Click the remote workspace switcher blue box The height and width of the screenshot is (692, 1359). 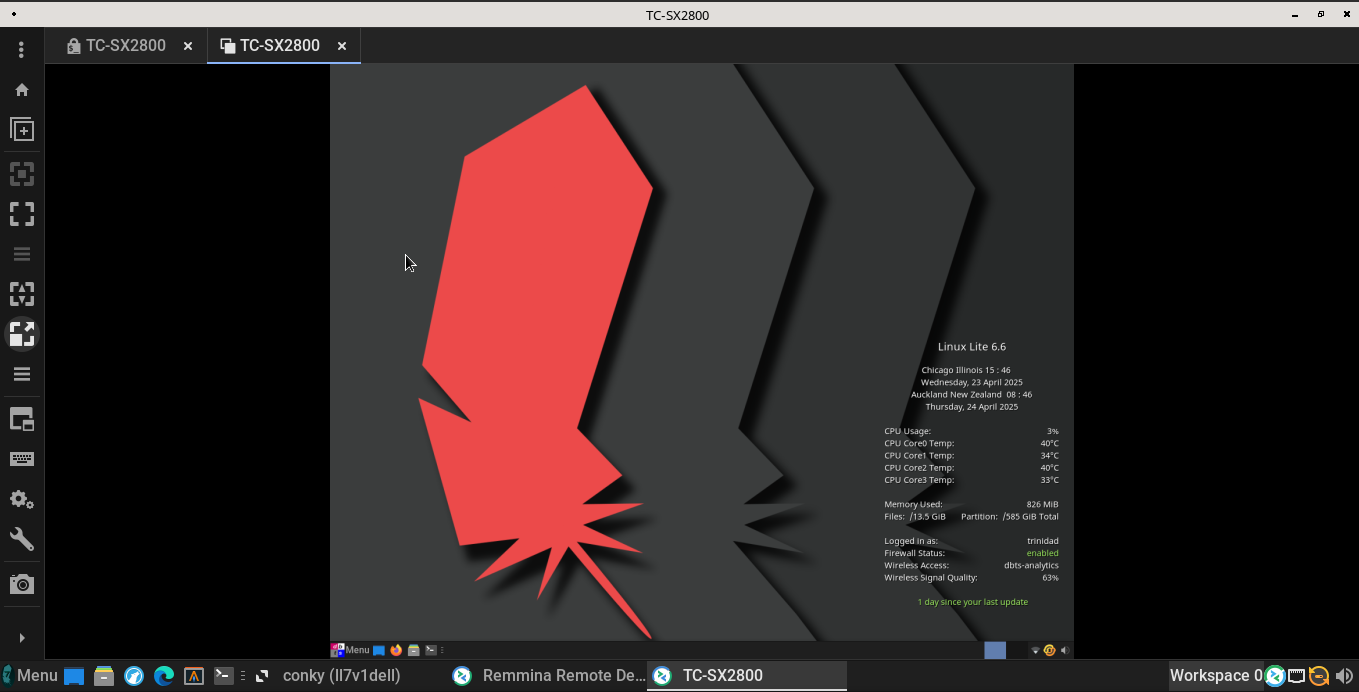(995, 650)
